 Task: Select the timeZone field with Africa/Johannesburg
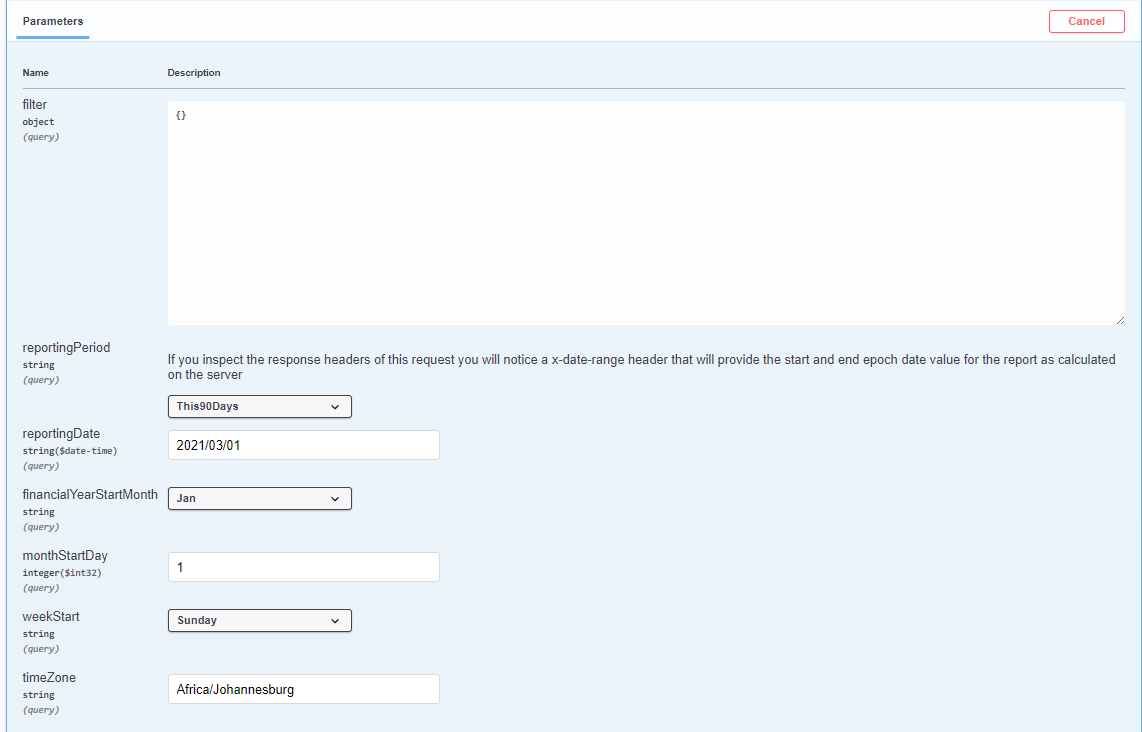tap(303, 689)
